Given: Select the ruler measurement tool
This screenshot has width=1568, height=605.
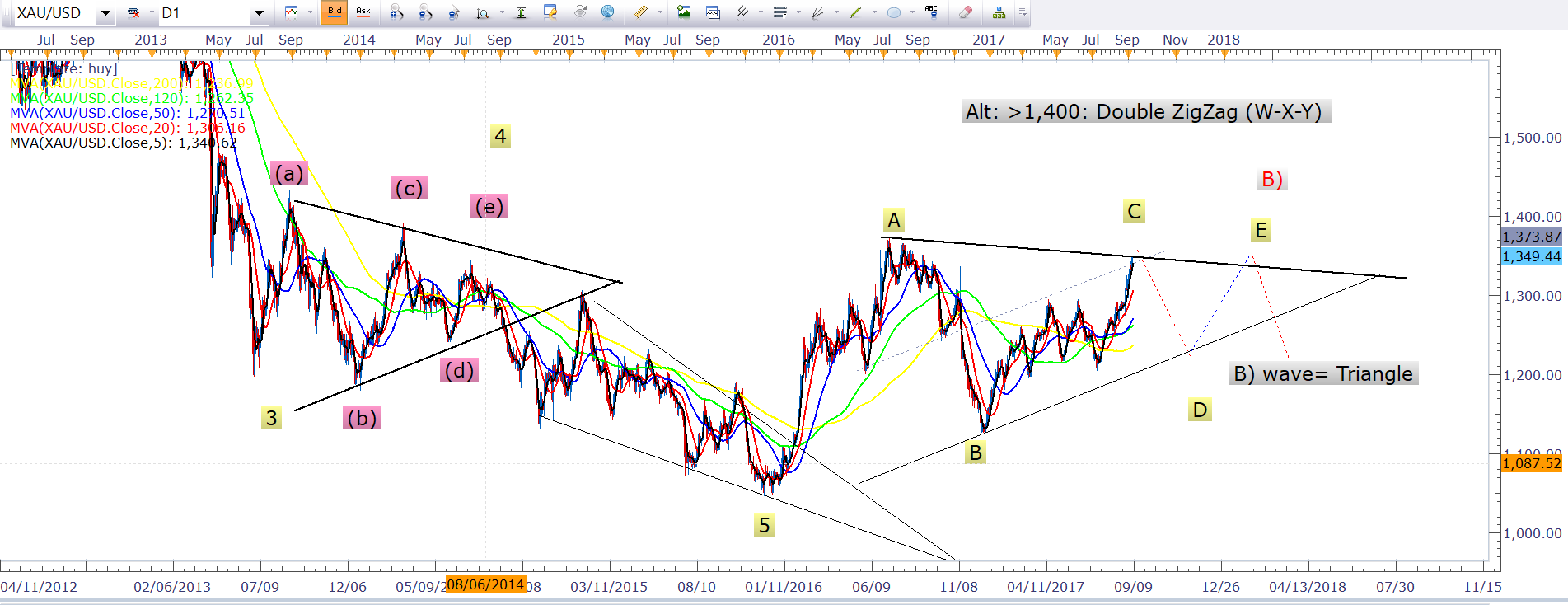Looking at the screenshot, I should [640, 12].
